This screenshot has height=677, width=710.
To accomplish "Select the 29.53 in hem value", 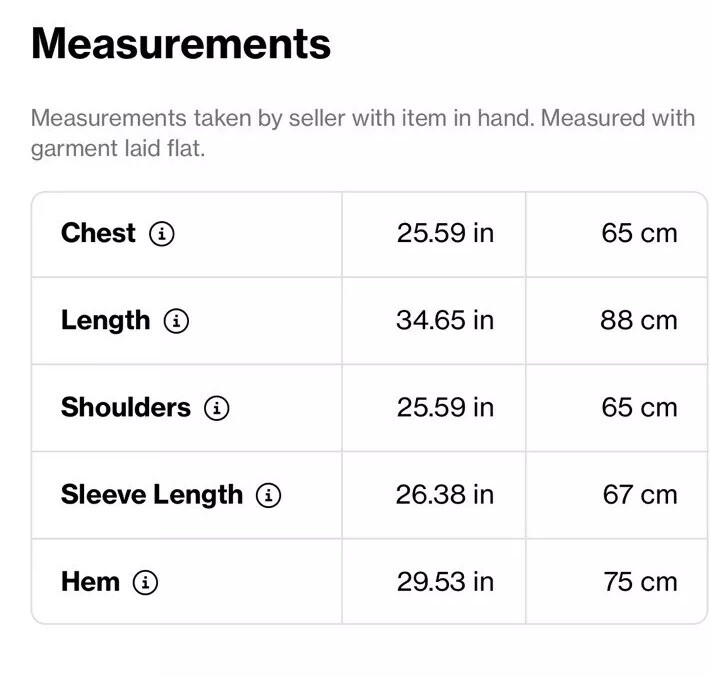I will [445, 581].
